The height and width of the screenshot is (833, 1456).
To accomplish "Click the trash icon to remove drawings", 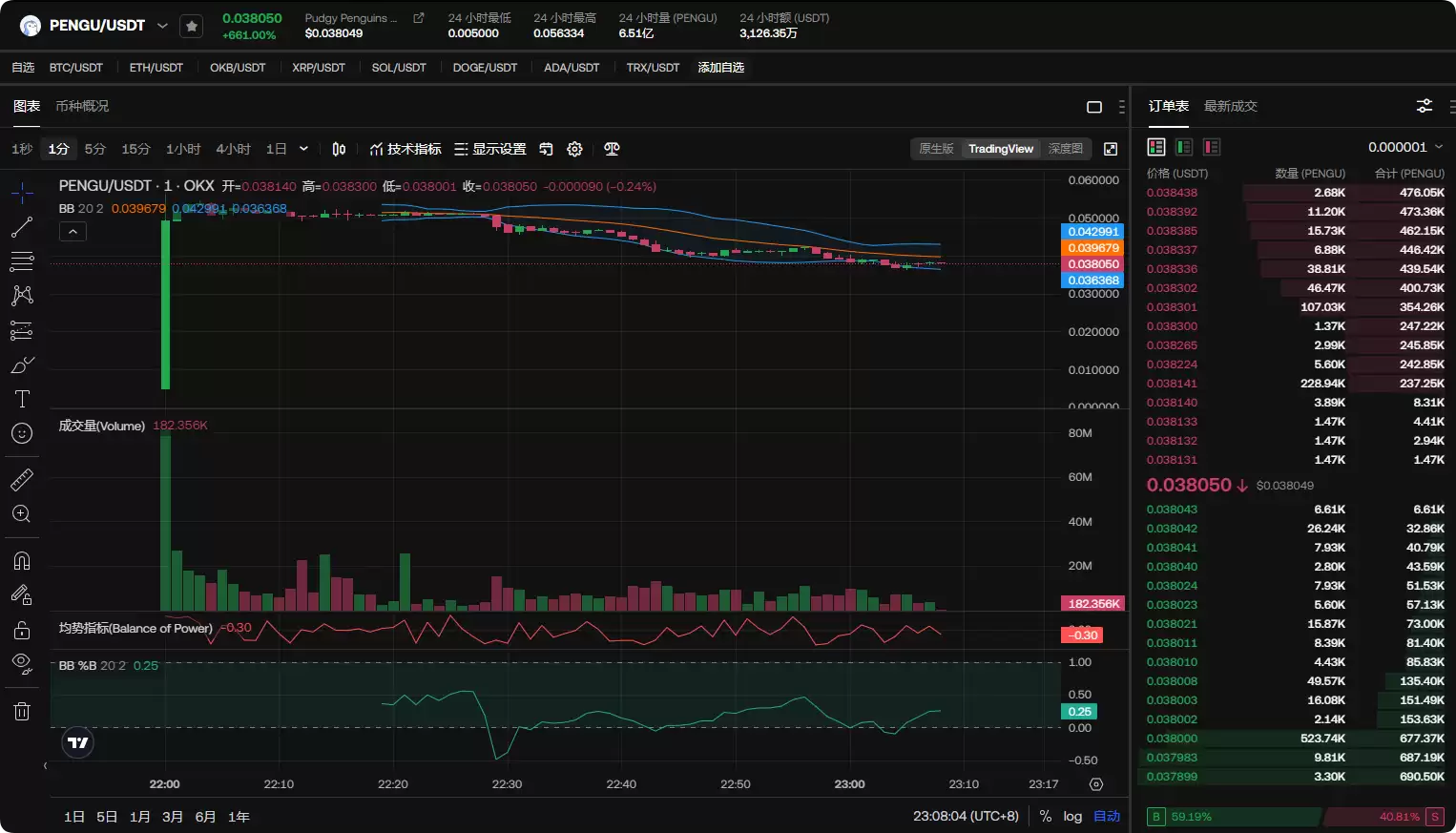I will 22,711.
